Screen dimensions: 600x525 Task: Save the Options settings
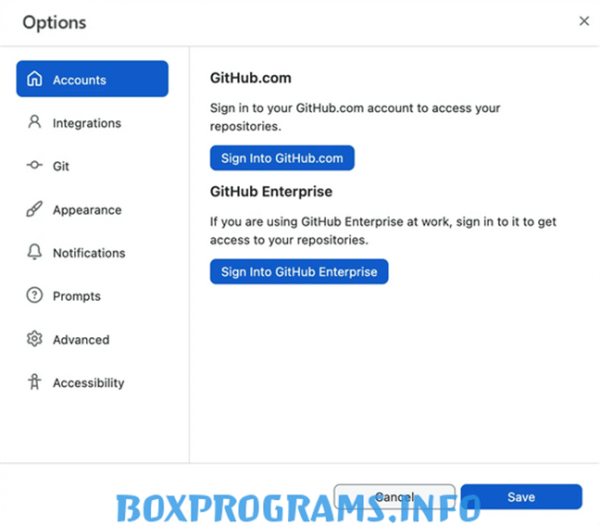(x=521, y=497)
